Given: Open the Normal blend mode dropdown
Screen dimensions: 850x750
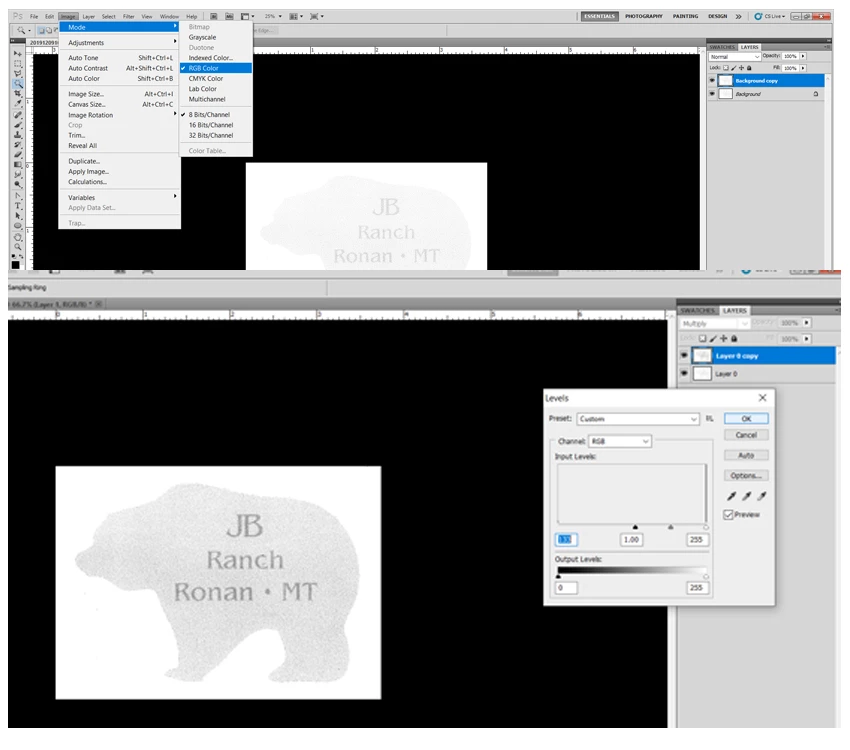Looking at the screenshot, I should point(735,56).
